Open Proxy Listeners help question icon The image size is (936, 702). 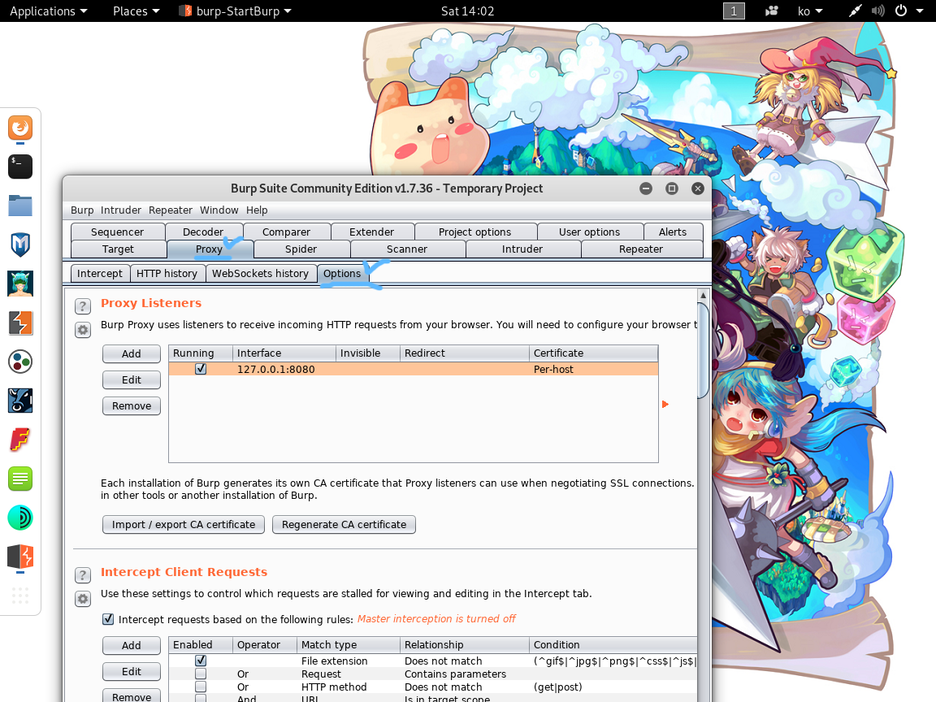[82, 306]
